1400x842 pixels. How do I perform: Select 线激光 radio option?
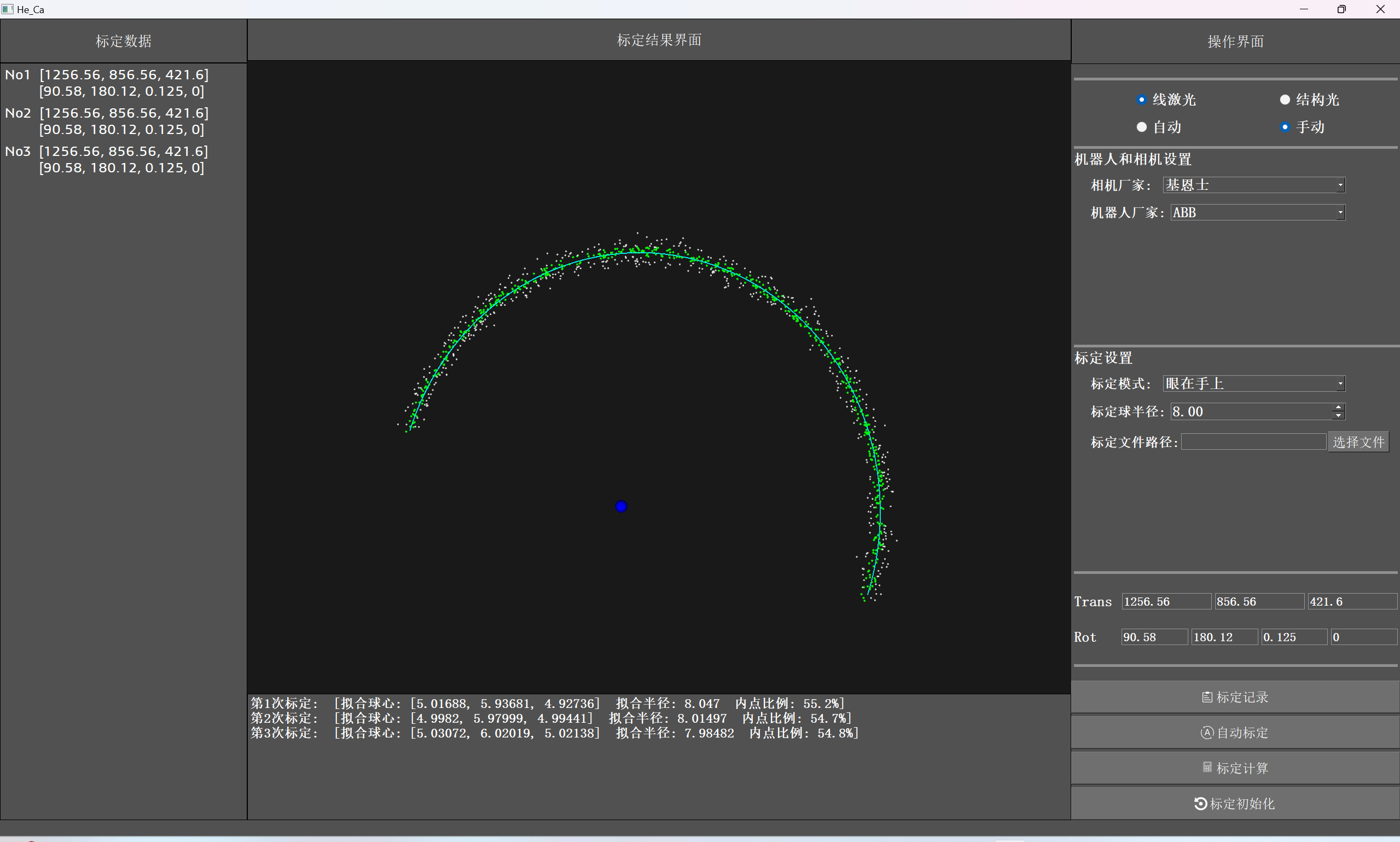(x=1141, y=100)
